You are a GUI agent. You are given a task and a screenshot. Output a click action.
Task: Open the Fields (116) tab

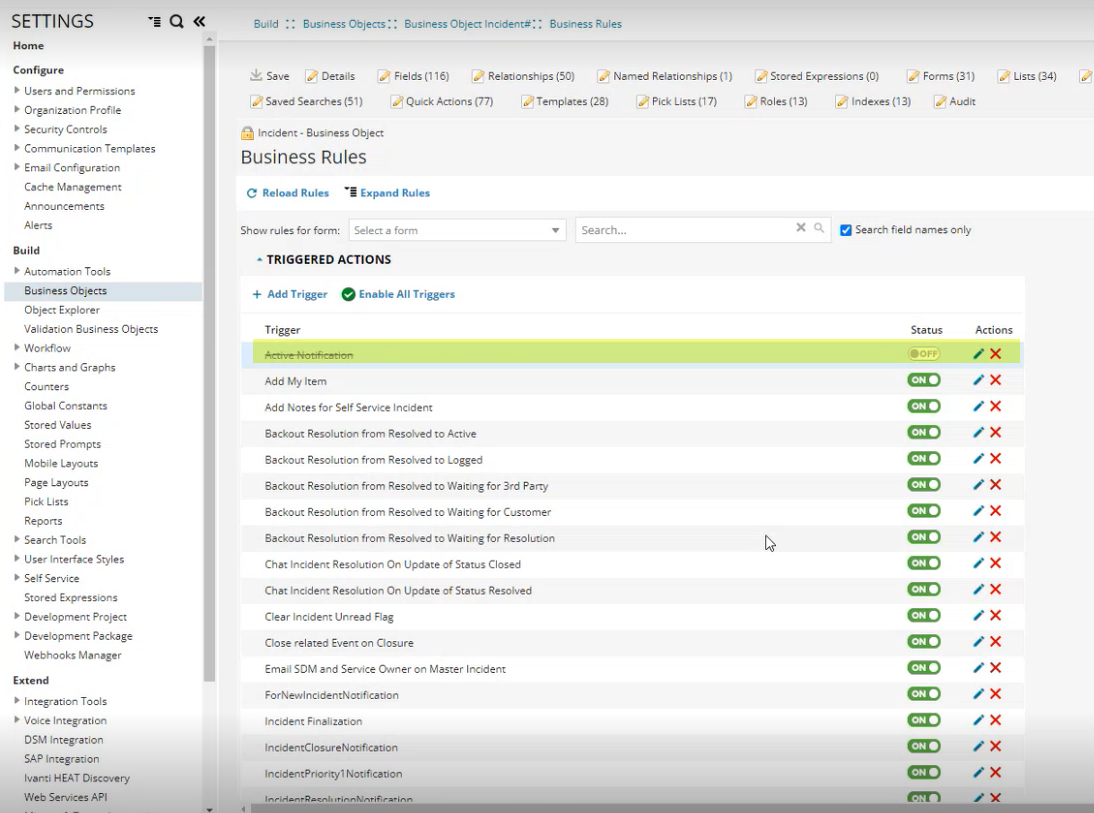coord(413,76)
